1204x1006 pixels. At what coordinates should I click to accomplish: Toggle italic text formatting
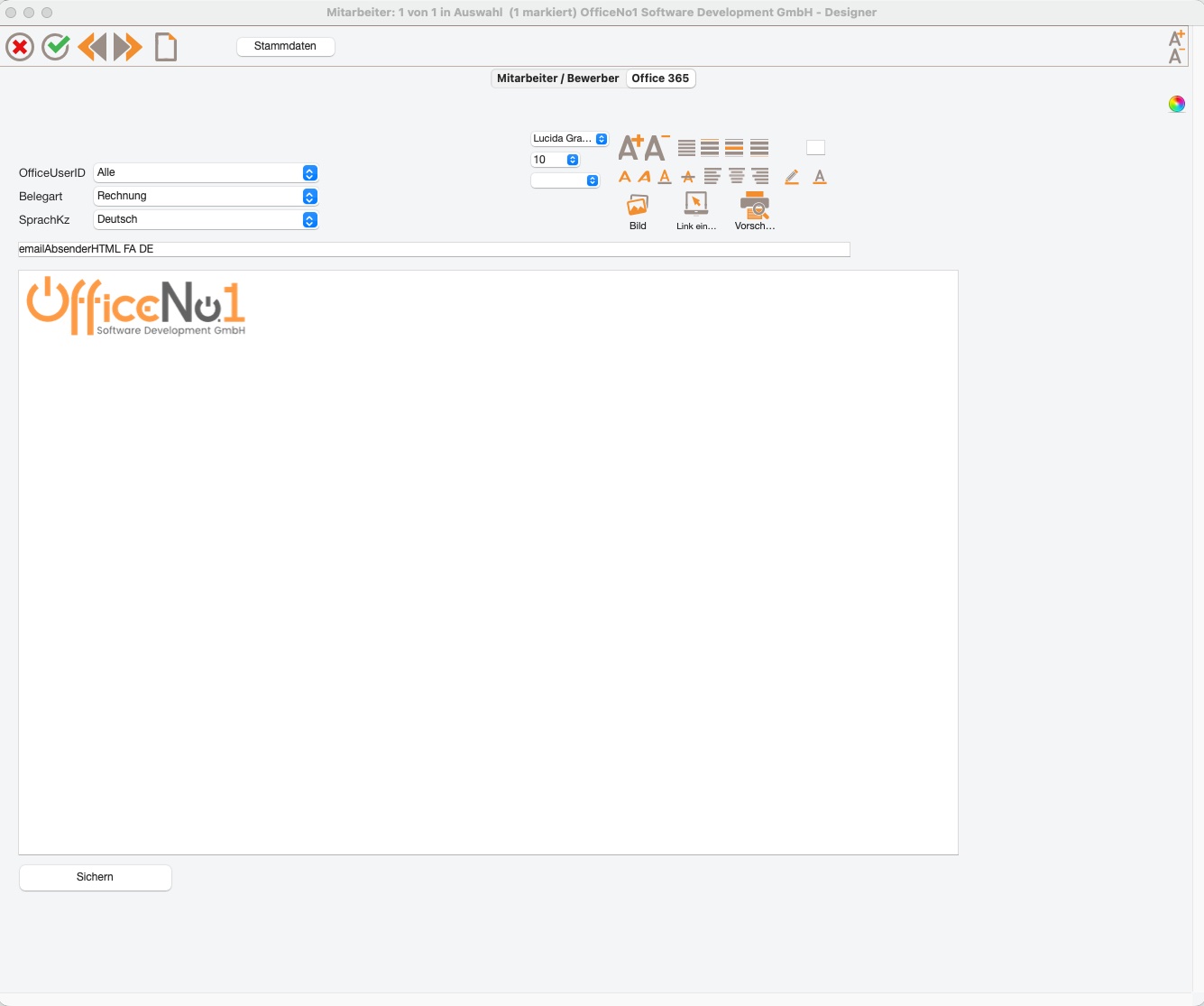(x=644, y=177)
